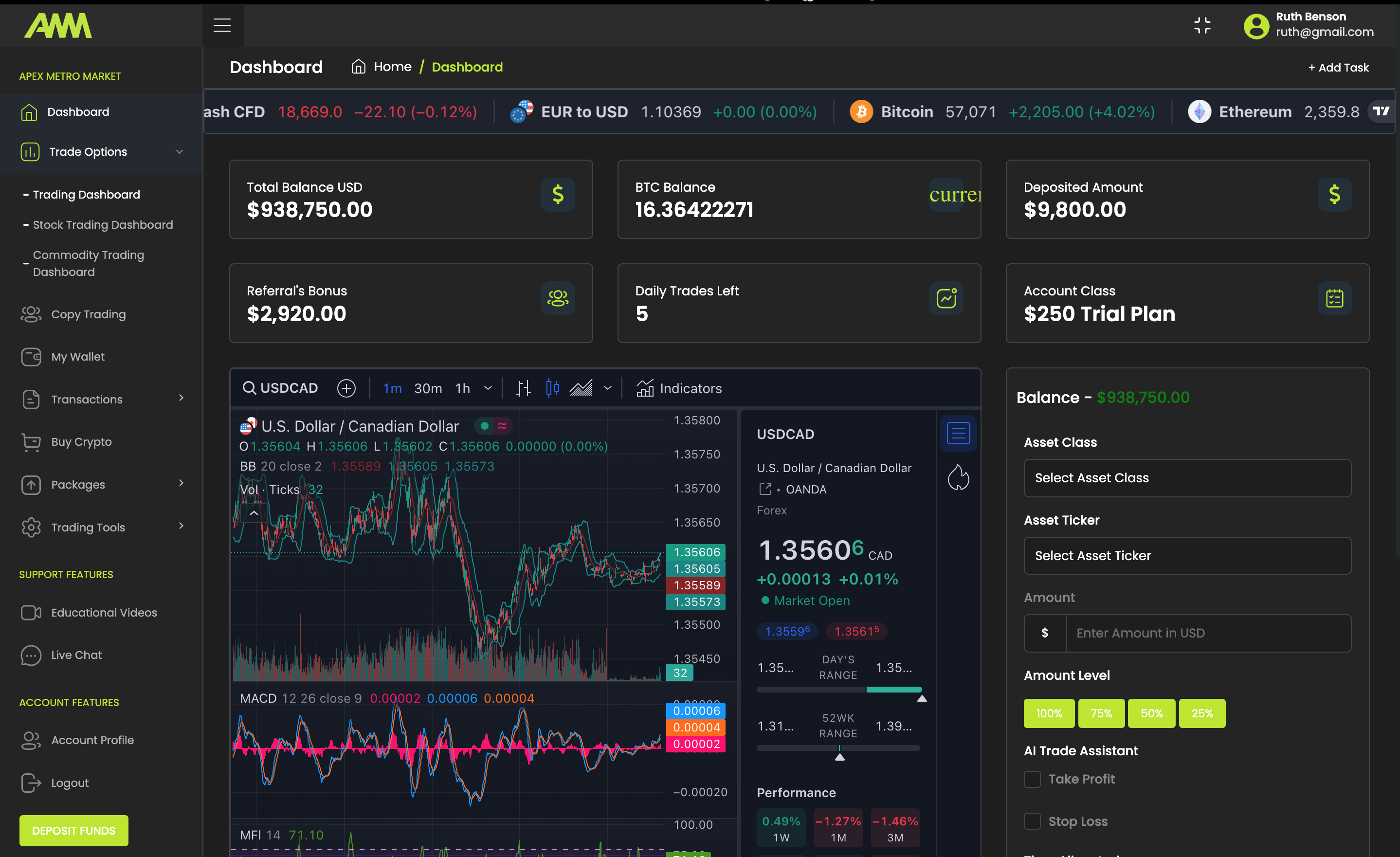Viewport: 1400px width, 857px height.
Task: Toggle the hamburger sidebar menu
Action: point(222,26)
